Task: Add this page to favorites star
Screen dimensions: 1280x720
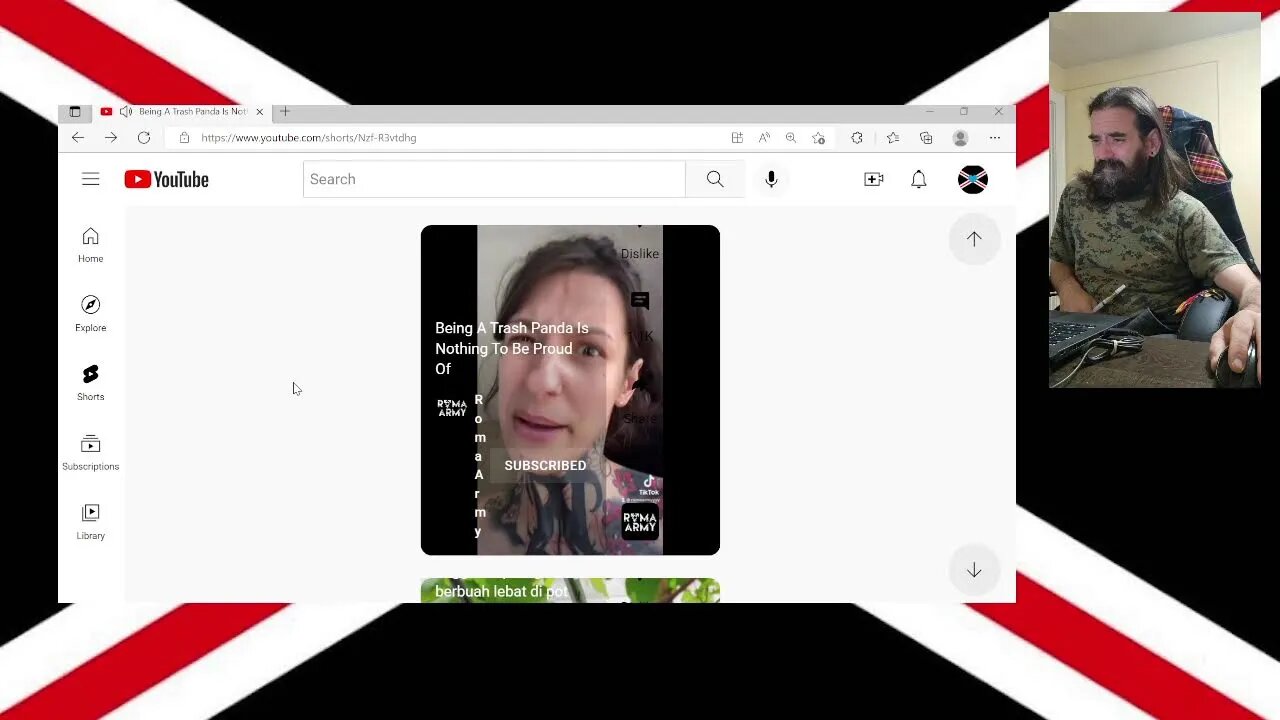Action: pos(819,138)
